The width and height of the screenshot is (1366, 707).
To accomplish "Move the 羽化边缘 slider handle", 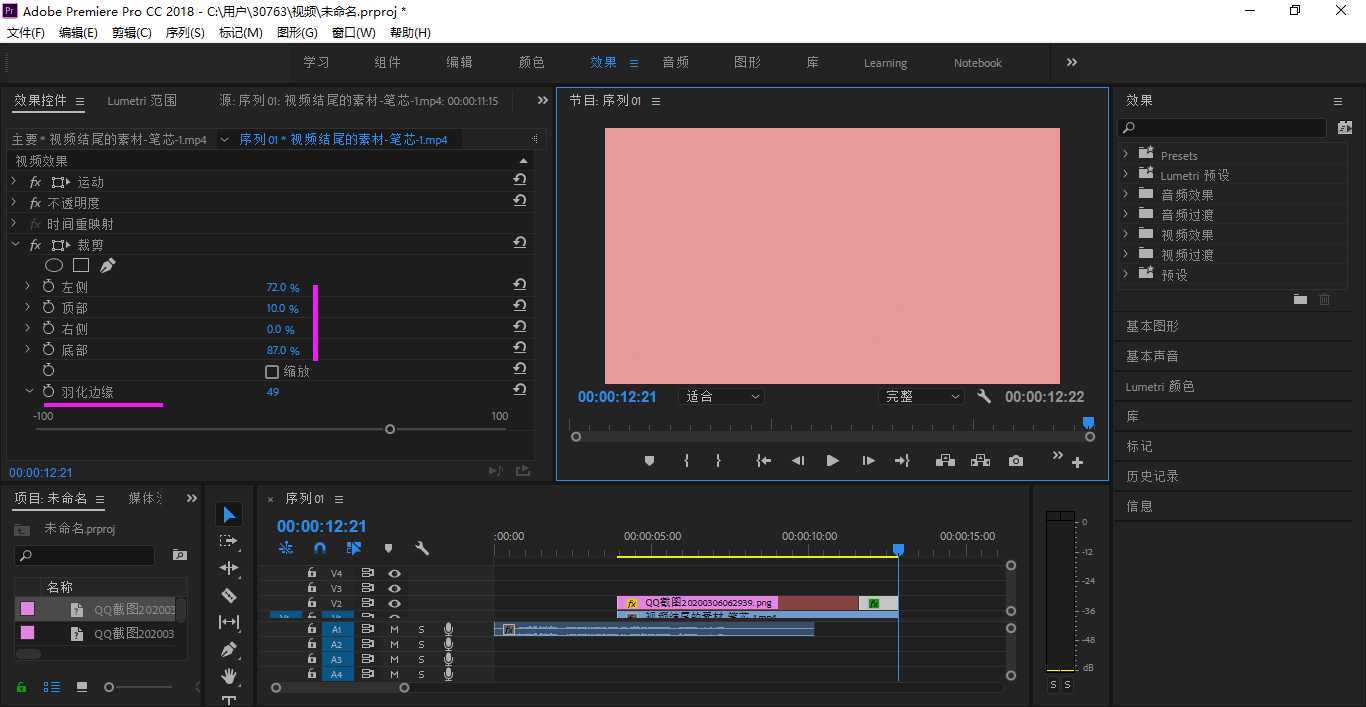I will [390, 429].
